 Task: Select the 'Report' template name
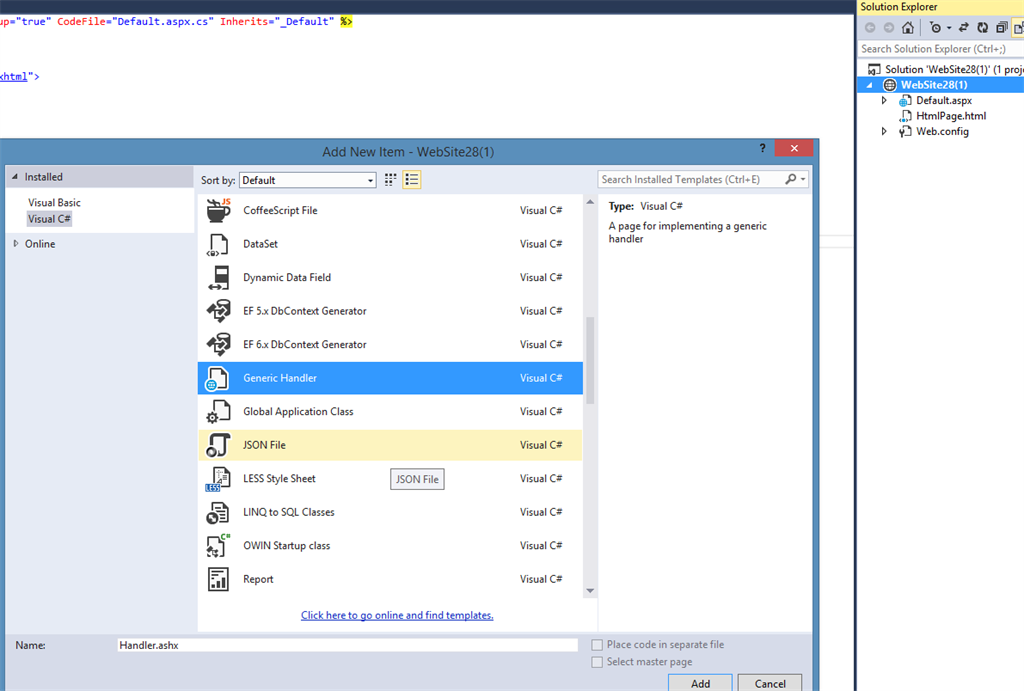[x=258, y=579]
